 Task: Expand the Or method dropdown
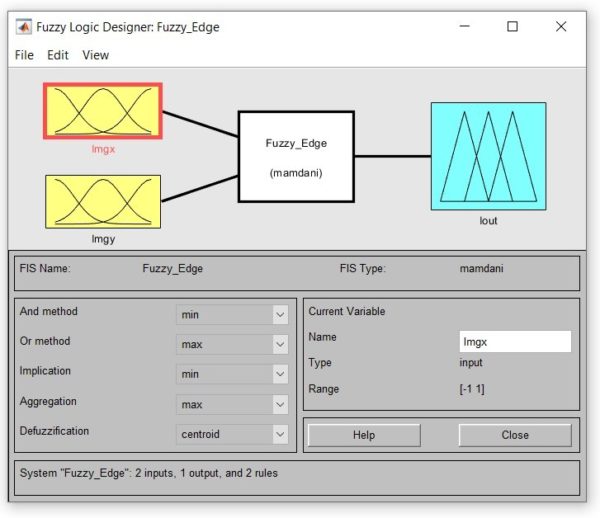point(232,344)
